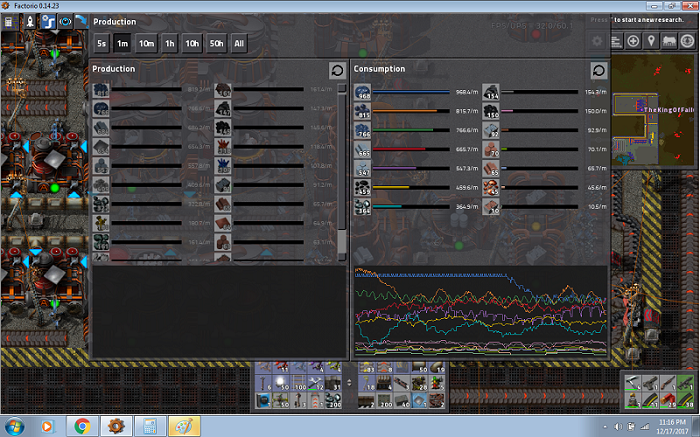The width and height of the screenshot is (700, 437).
Task: Open the blueprint grid icon in top toolbar
Action: (x=9, y=21)
